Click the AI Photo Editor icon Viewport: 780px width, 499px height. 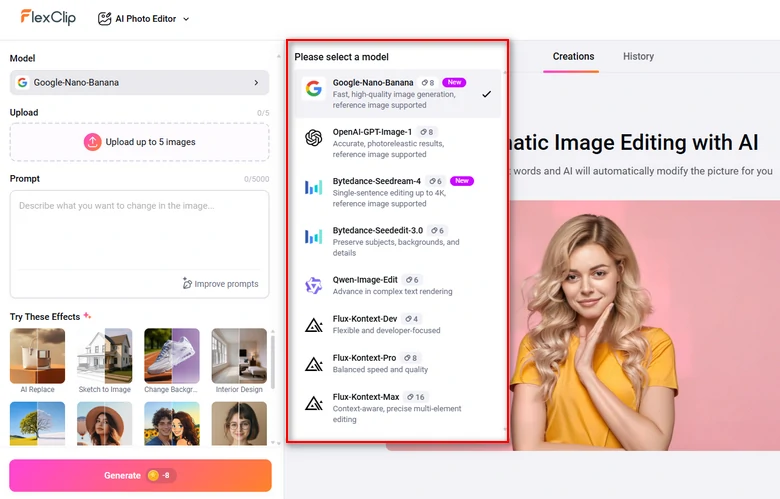pyautogui.click(x=104, y=19)
